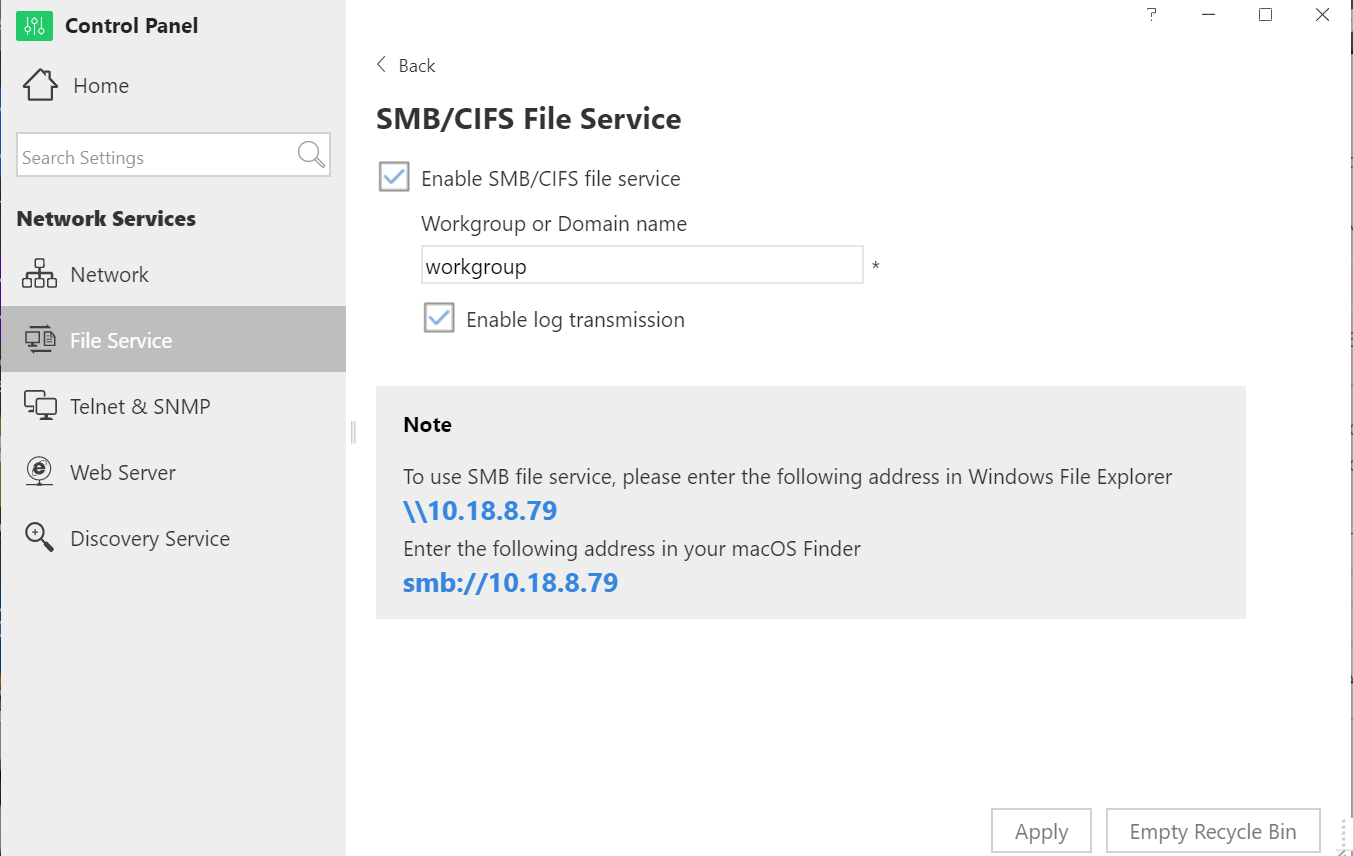1353x856 pixels.
Task: Open Network via its topology icon
Action: pyautogui.click(x=39, y=274)
